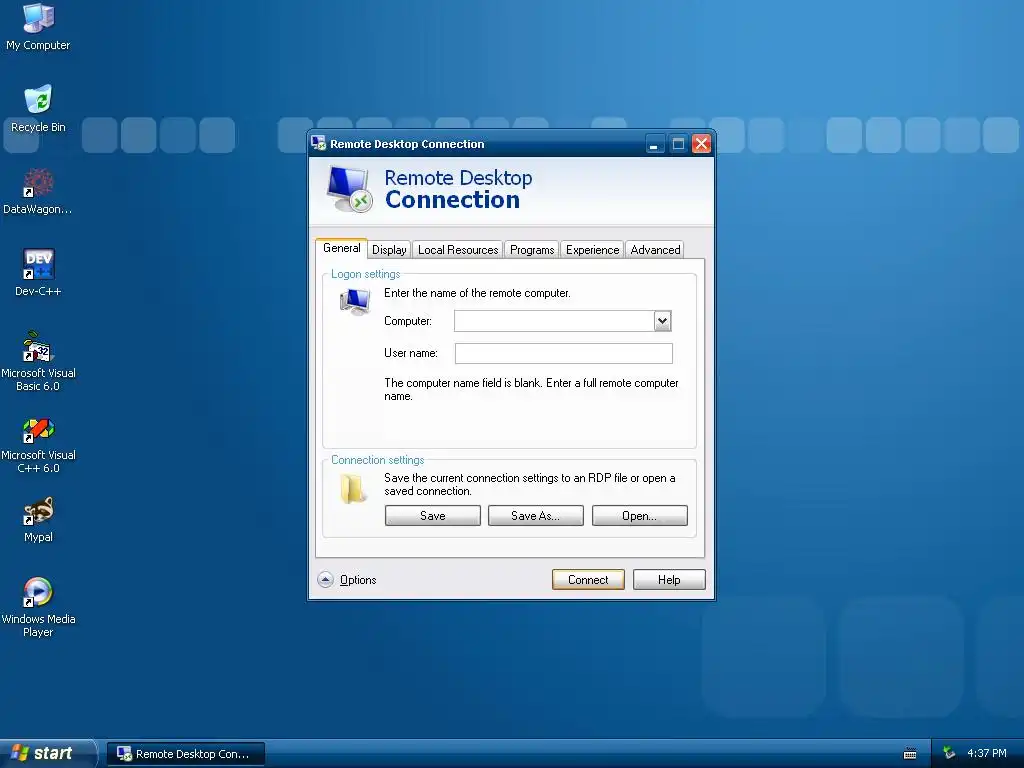Select the Windows Media Player shortcut
1024x768 pixels.
point(38,607)
